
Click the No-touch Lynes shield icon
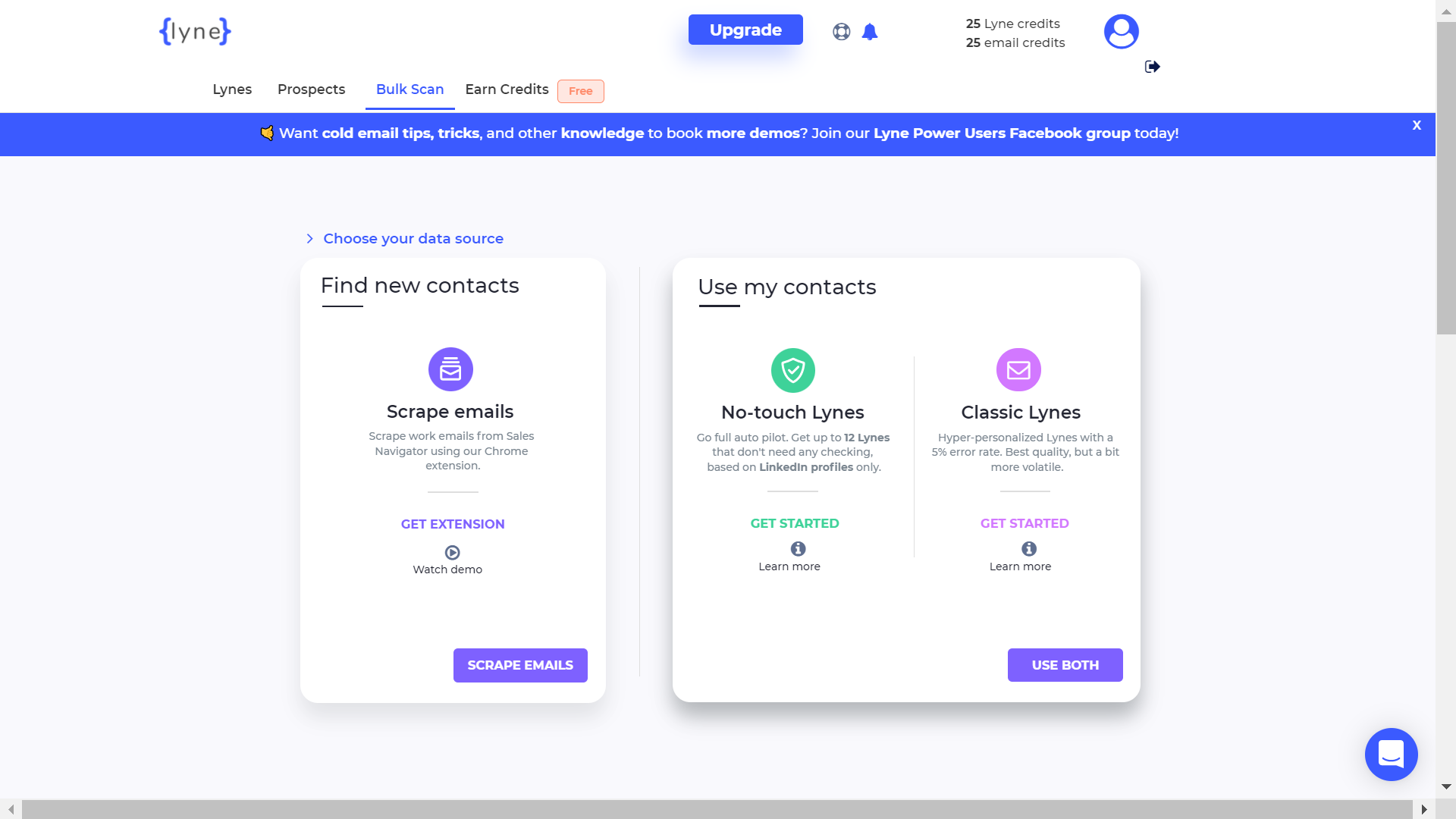tap(793, 370)
